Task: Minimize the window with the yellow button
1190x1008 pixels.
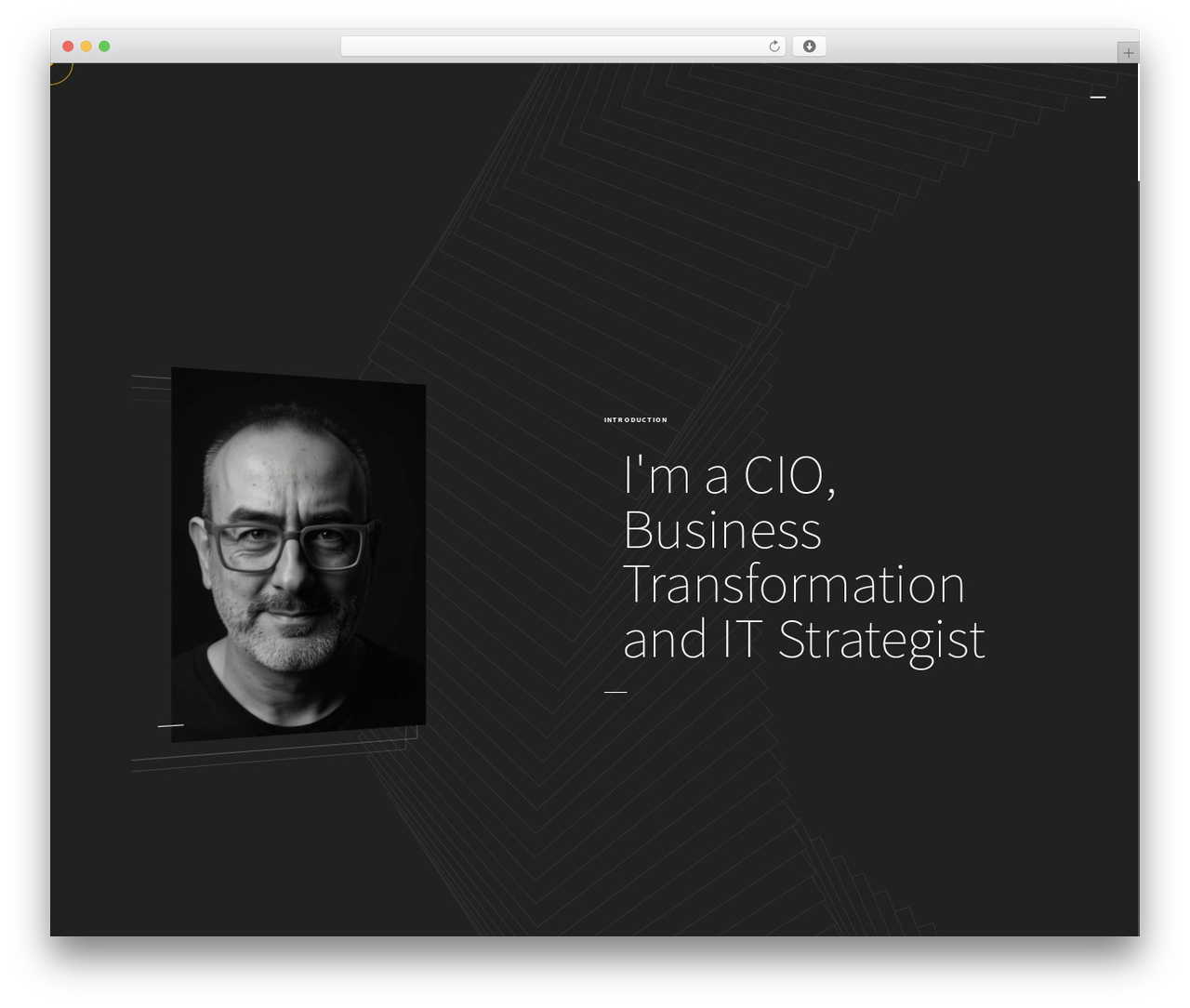Action: point(86,46)
